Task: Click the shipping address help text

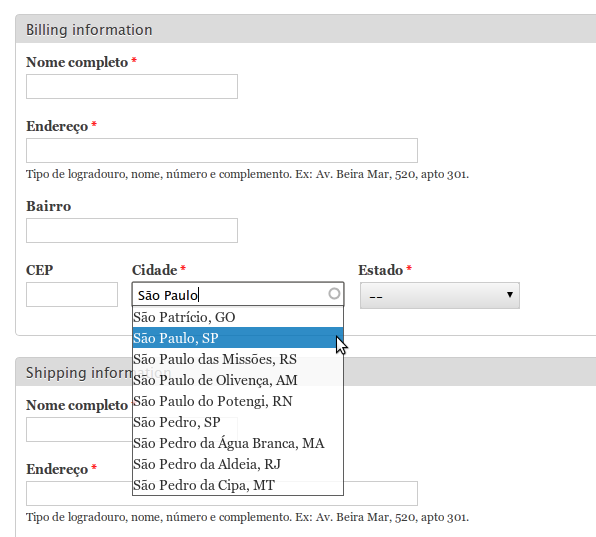Action: 247,517
